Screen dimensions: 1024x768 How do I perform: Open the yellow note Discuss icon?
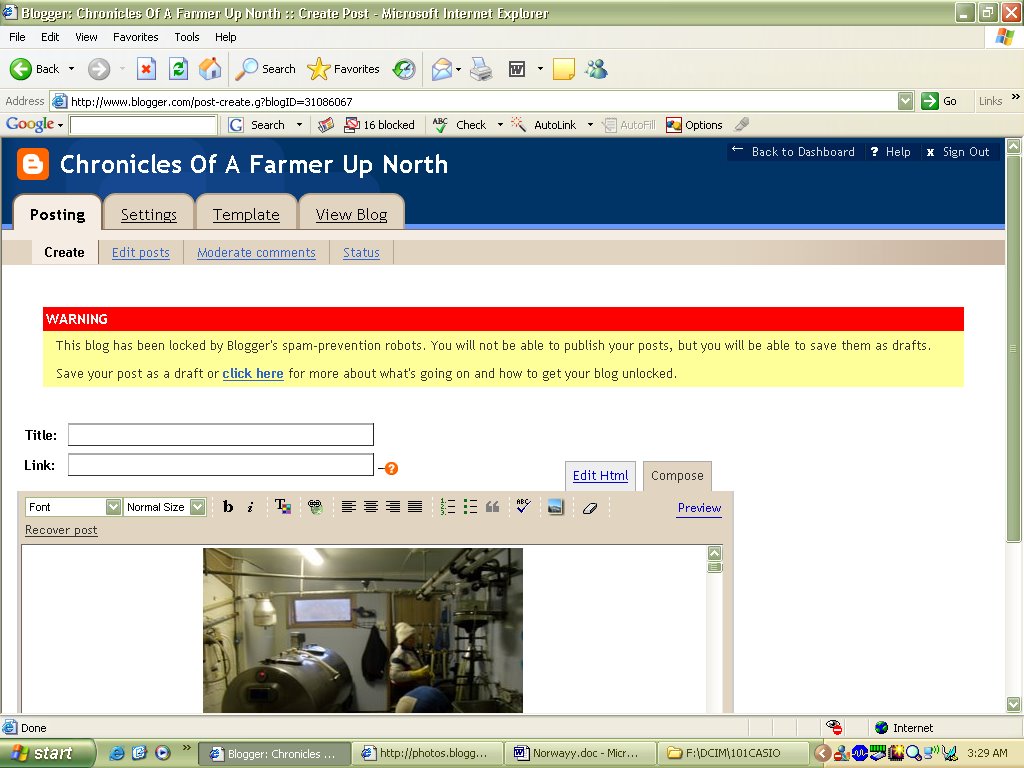[564, 69]
